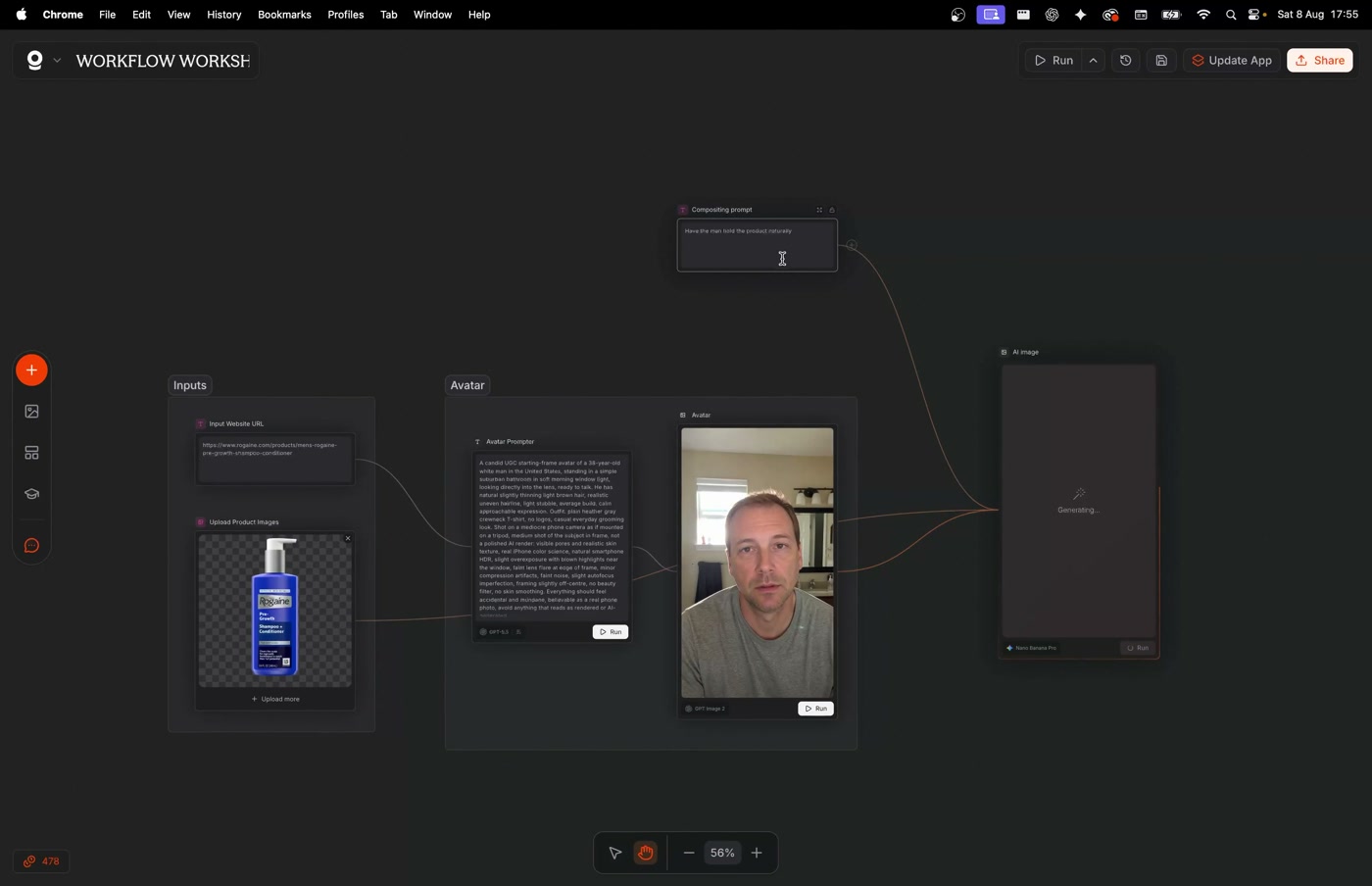Open the chat bubble sidebar icon
This screenshot has height=886, width=1372.
click(31, 546)
